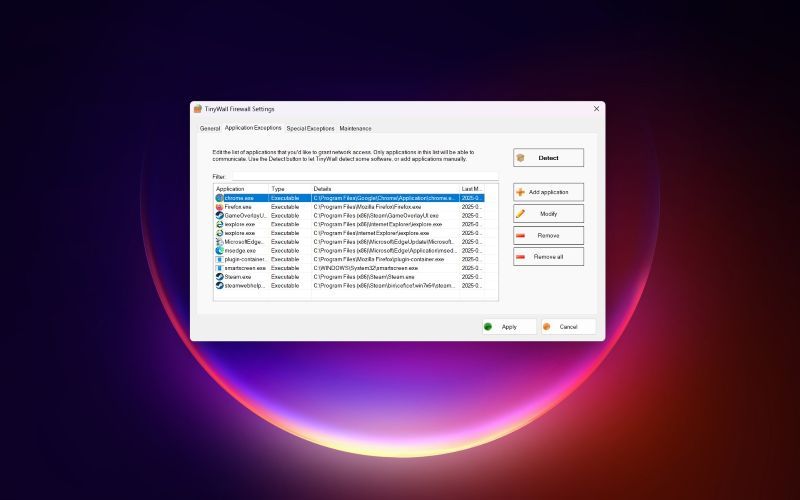Click the Add application button

point(548,192)
